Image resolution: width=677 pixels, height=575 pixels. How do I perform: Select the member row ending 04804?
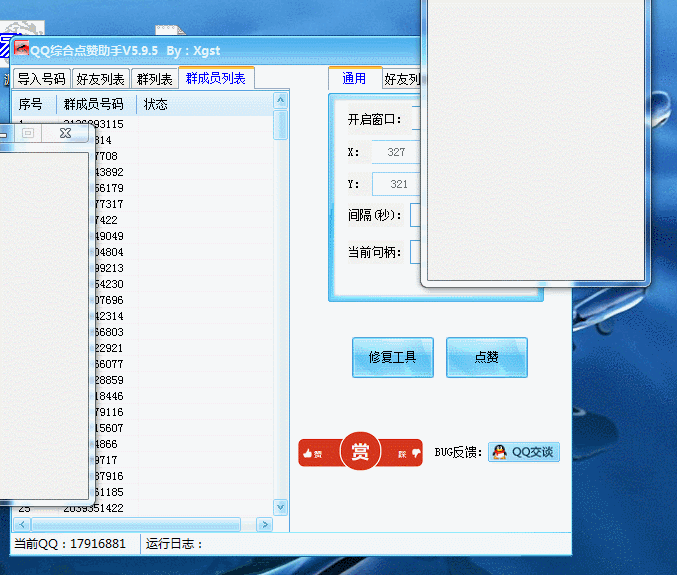(183, 252)
